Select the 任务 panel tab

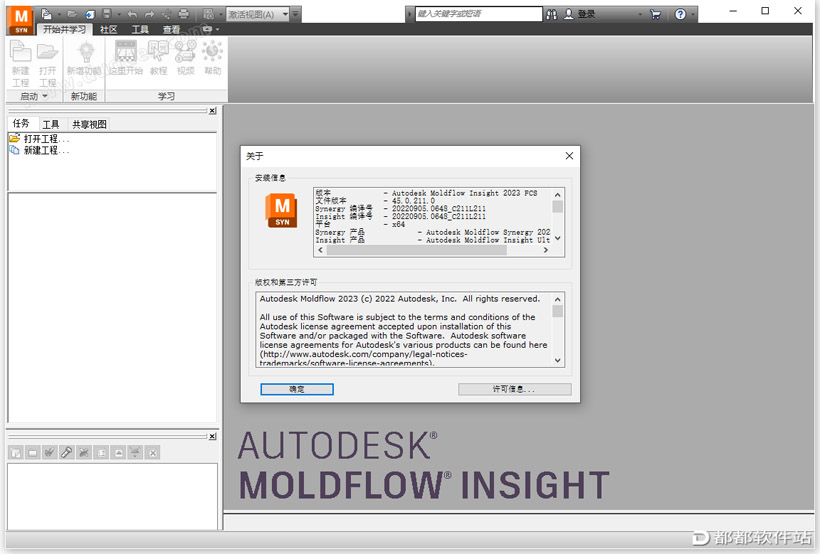click(21, 123)
